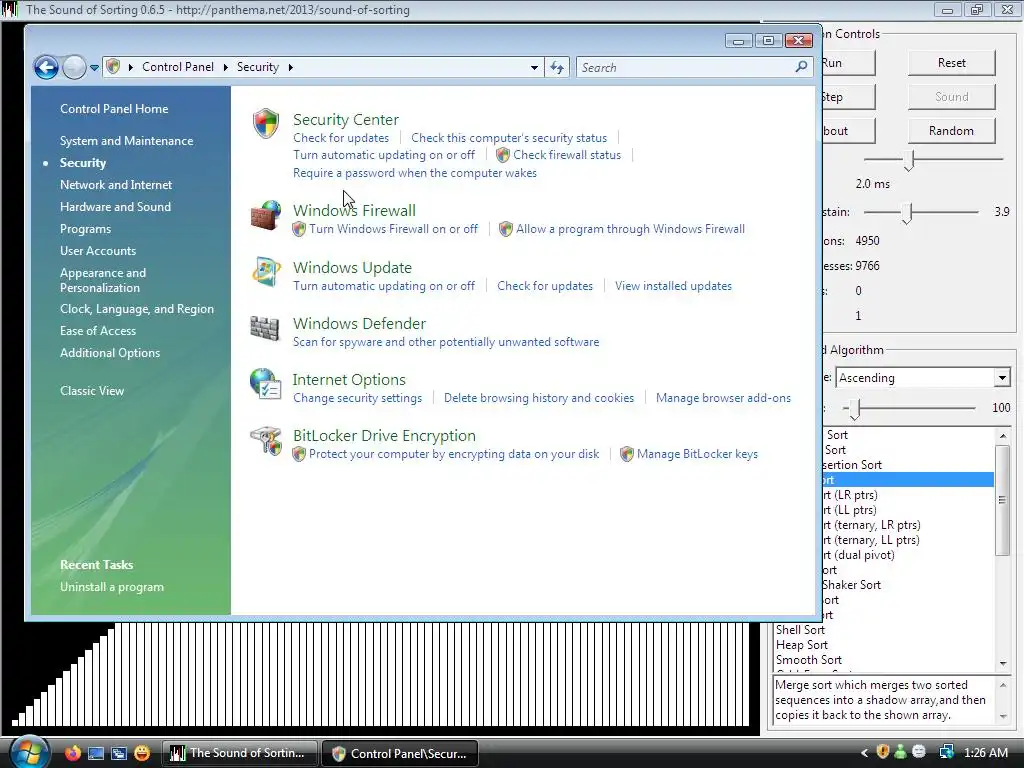Show hidden tray icons arrow
Screen dimensions: 1024x768
pos(864,753)
